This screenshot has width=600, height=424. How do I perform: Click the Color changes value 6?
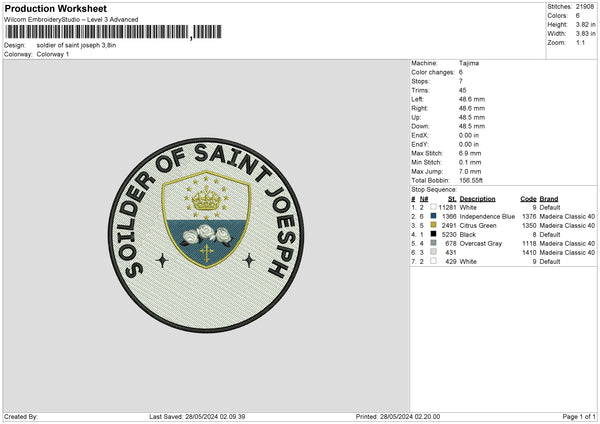click(461, 72)
